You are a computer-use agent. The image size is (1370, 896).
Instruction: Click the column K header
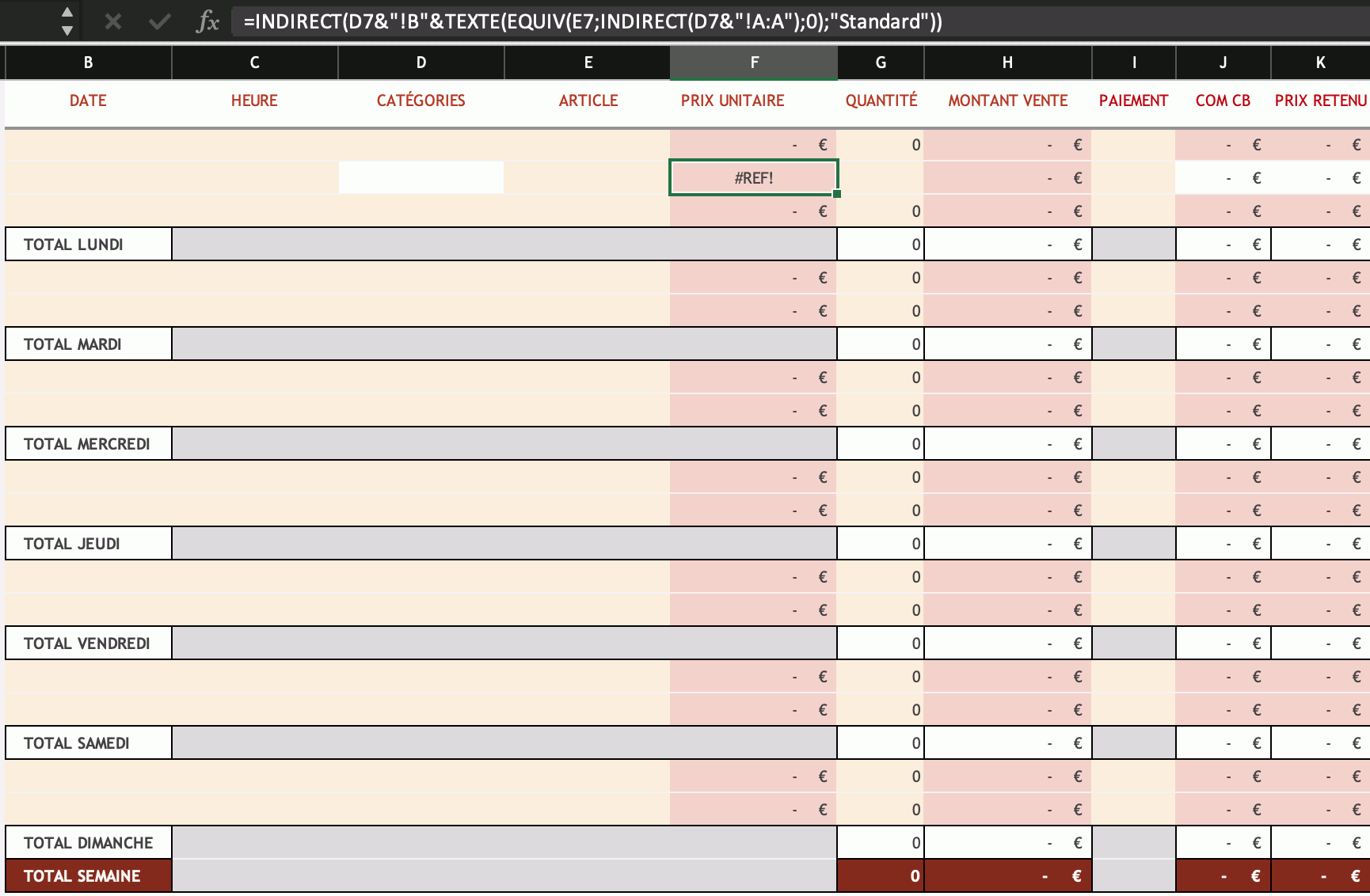click(x=1320, y=63)
